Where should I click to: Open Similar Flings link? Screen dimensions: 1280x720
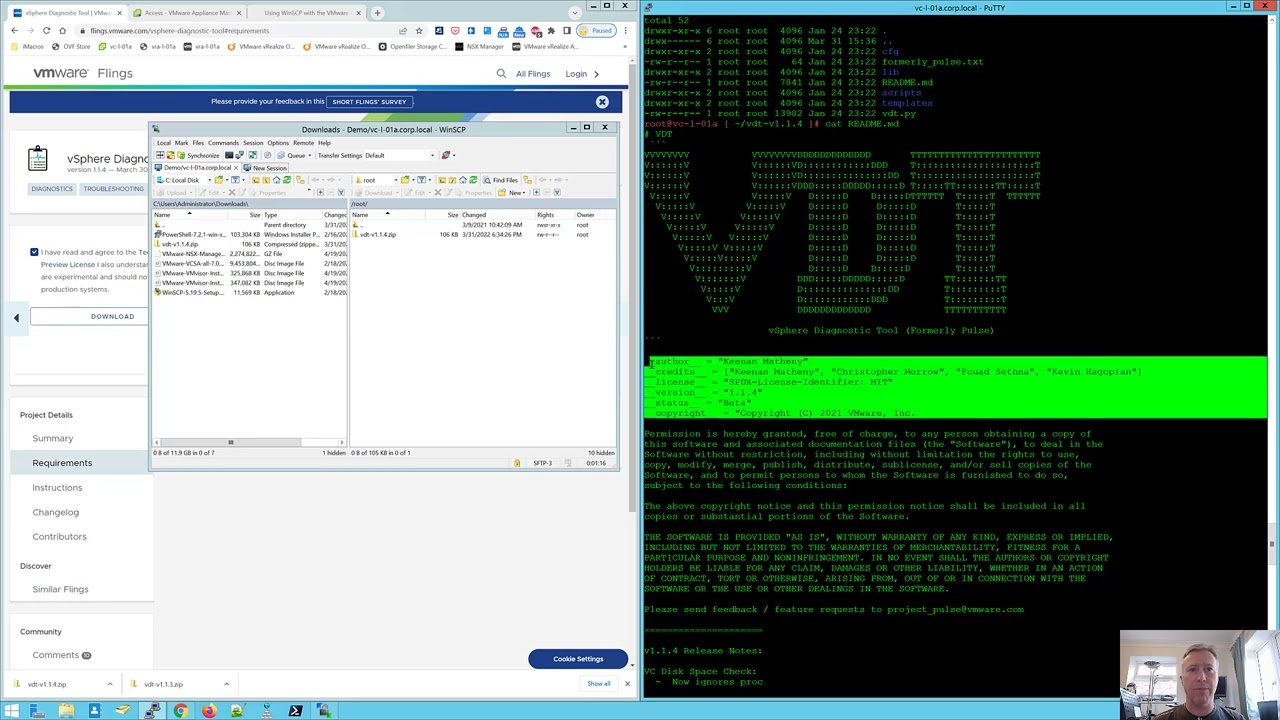60,589
